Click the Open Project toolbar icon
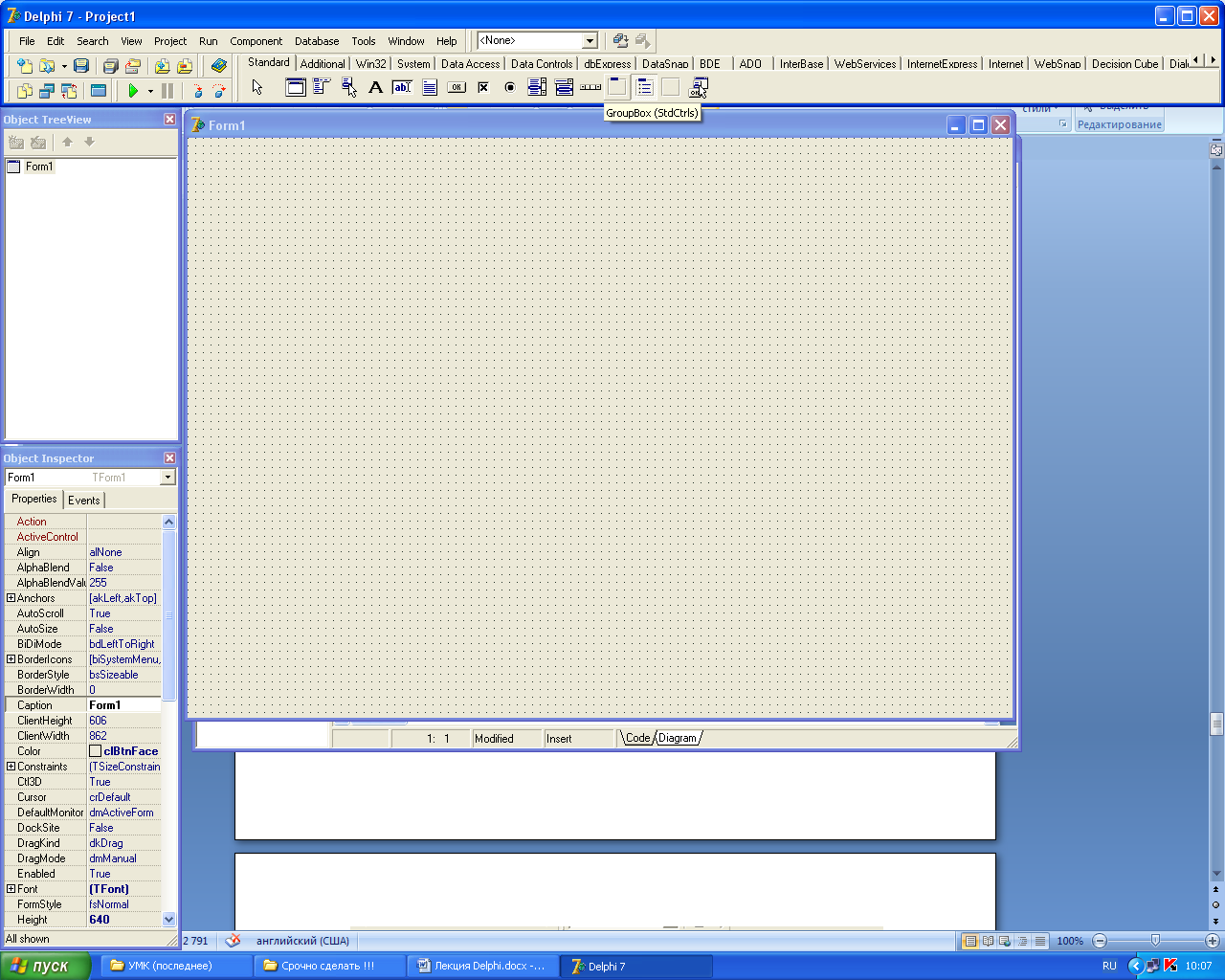Screen dimensions: 1225x980 click(x=133, y=66)
